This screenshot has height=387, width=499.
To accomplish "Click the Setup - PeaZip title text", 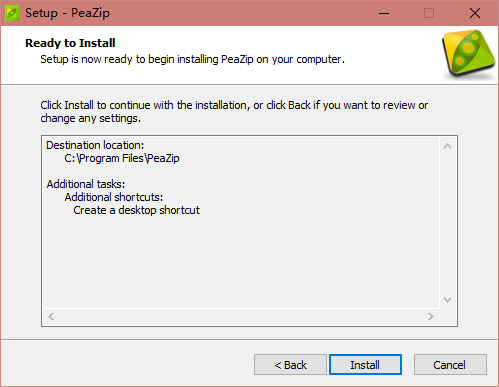I will (67, 13).
